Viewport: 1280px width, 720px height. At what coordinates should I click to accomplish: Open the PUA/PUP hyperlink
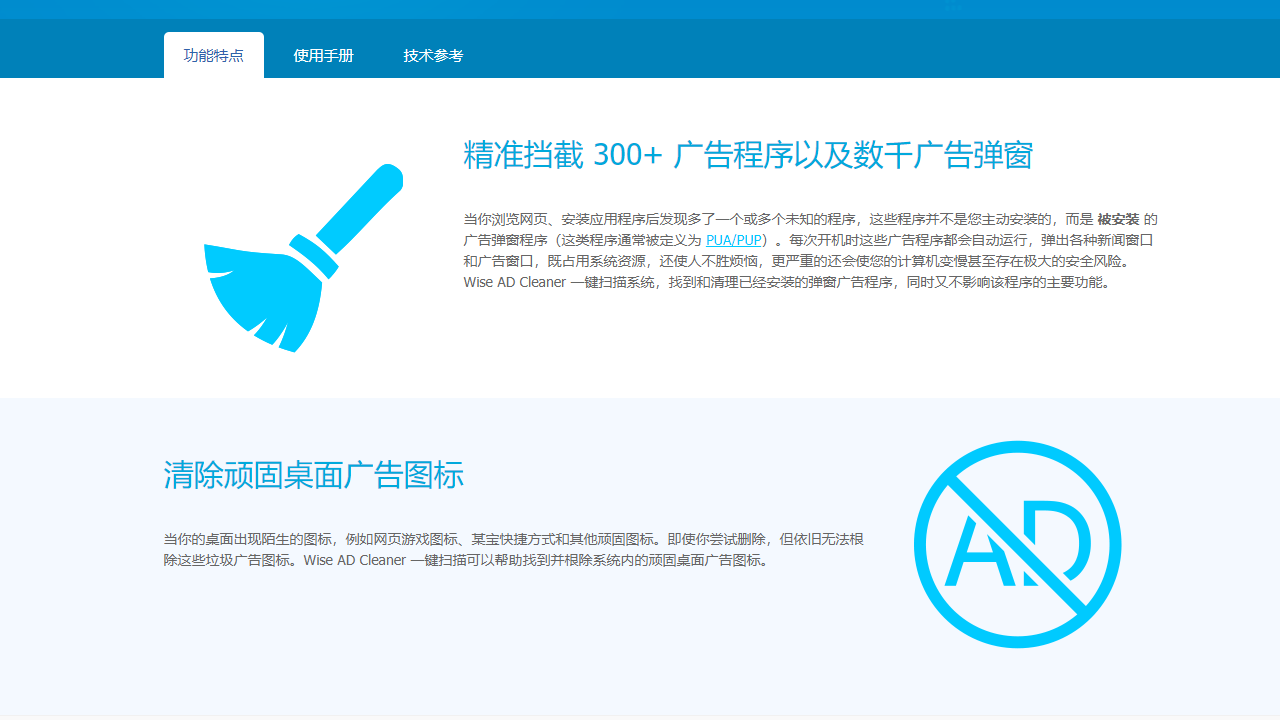coord(733,240)
